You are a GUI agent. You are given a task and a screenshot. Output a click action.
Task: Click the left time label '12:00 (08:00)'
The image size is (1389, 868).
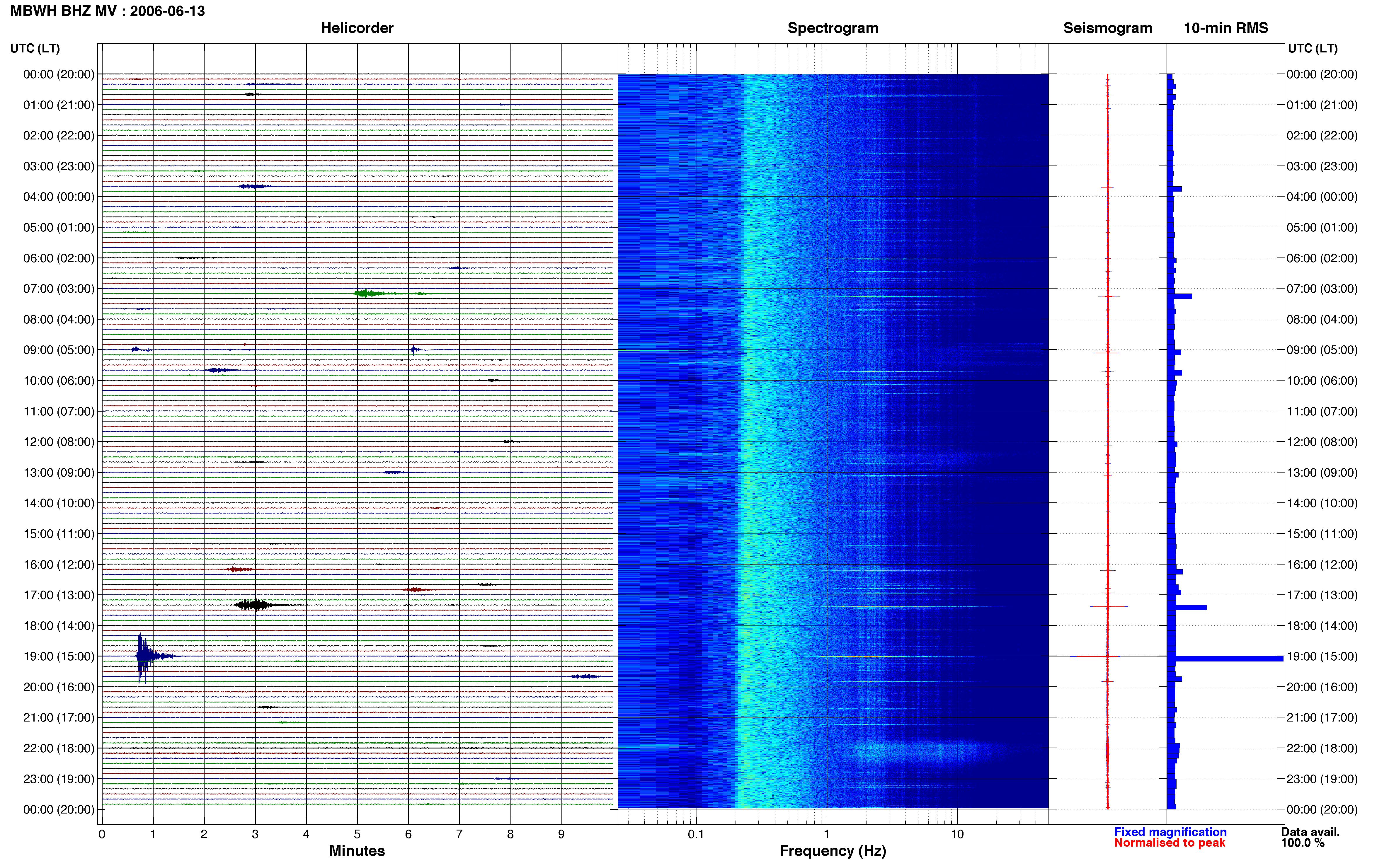(59, 441)
